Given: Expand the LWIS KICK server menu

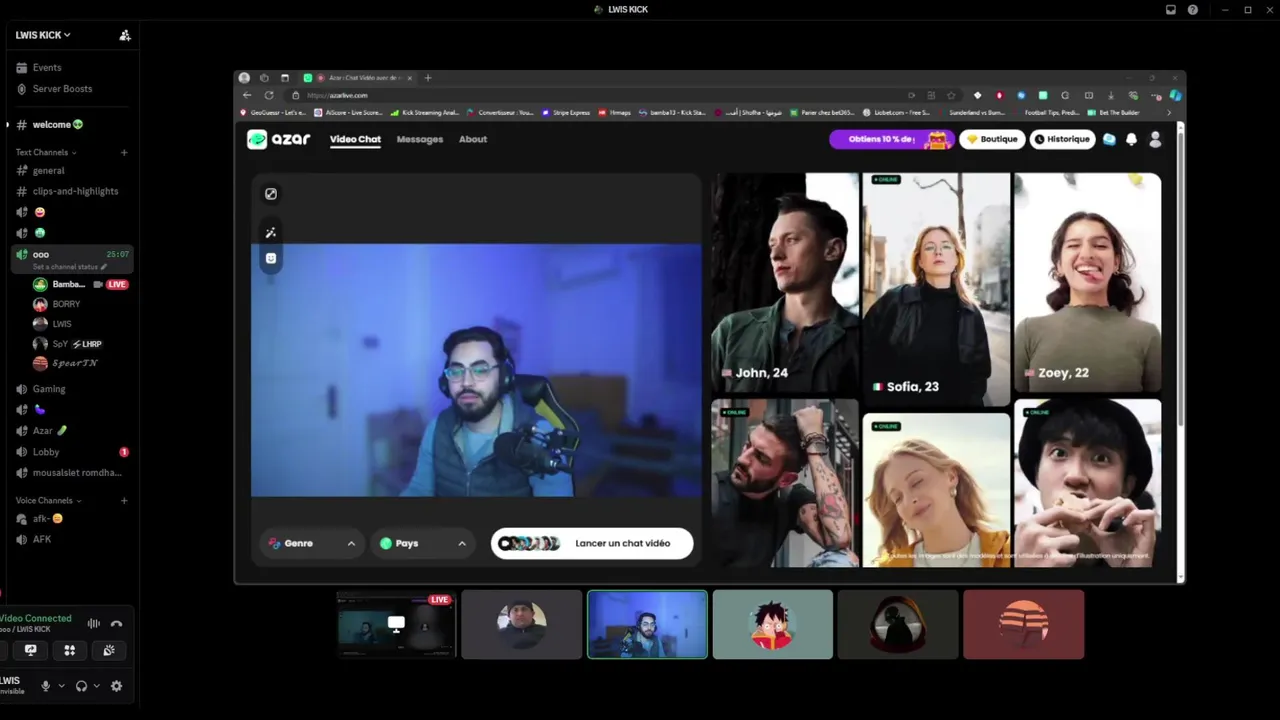Looking at the screenshot, I should (43, 35).
